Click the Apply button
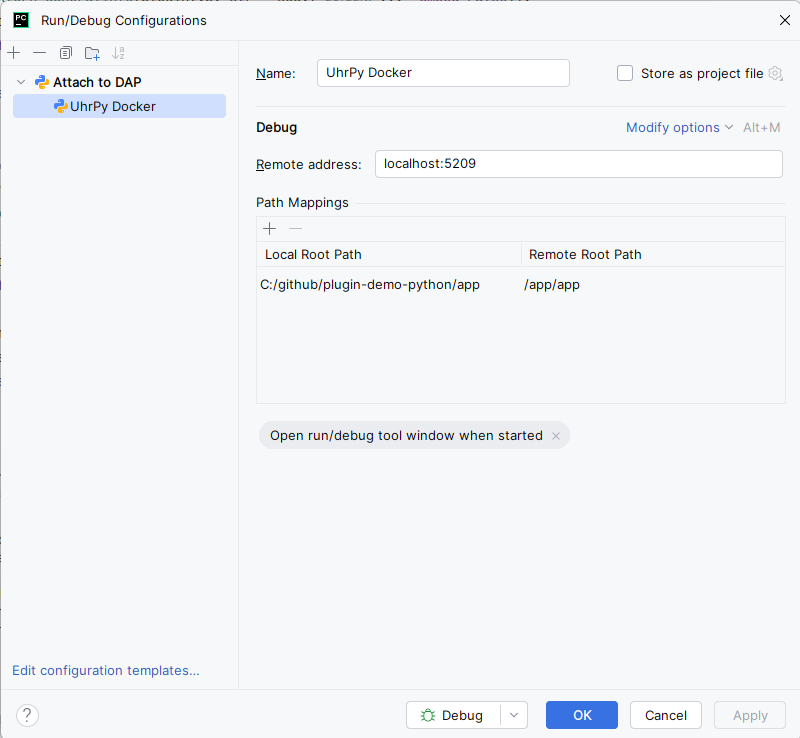The height and width of the screenshot is (738, 800). [x=749, y=715]
